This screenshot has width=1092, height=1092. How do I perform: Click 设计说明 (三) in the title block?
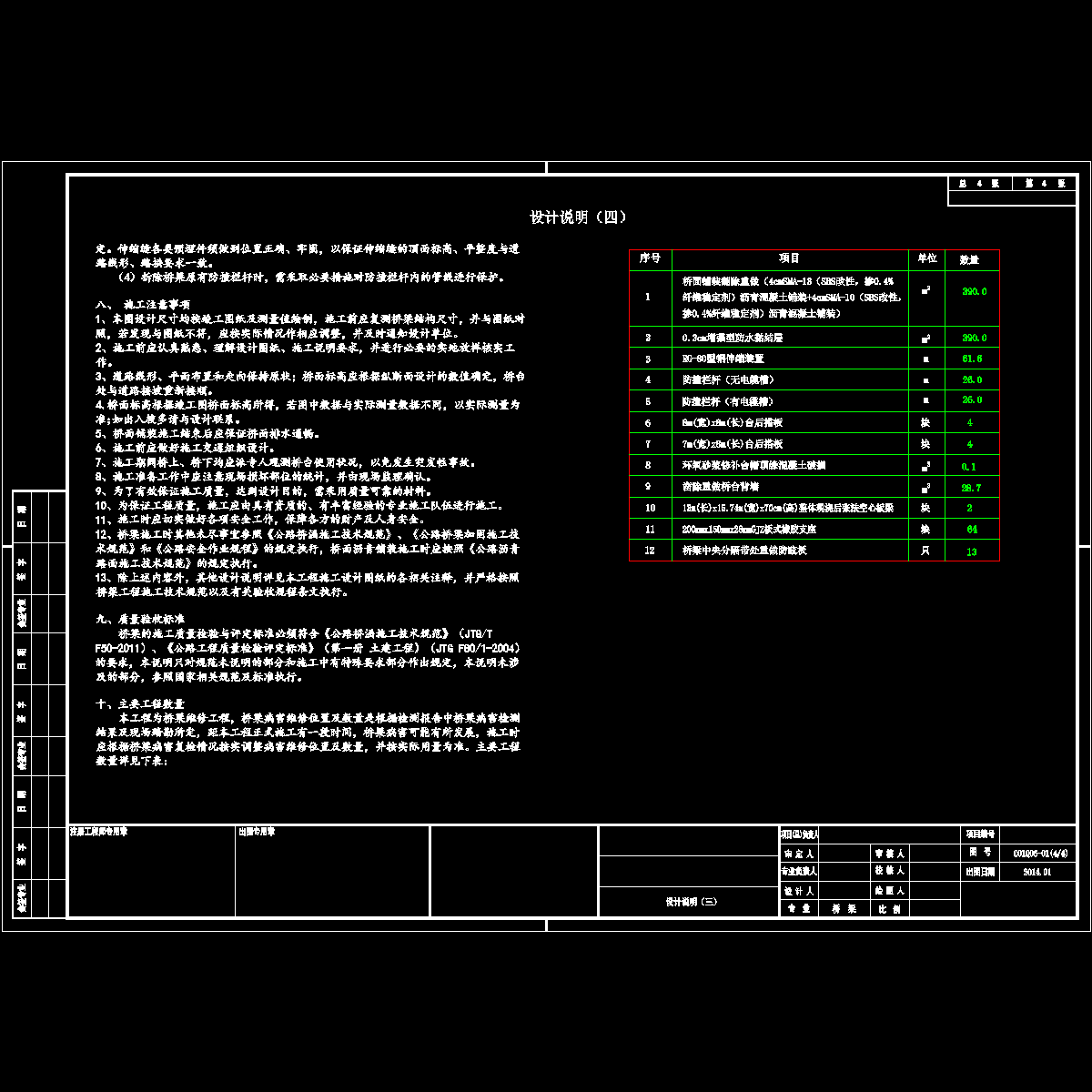point(691,902)
